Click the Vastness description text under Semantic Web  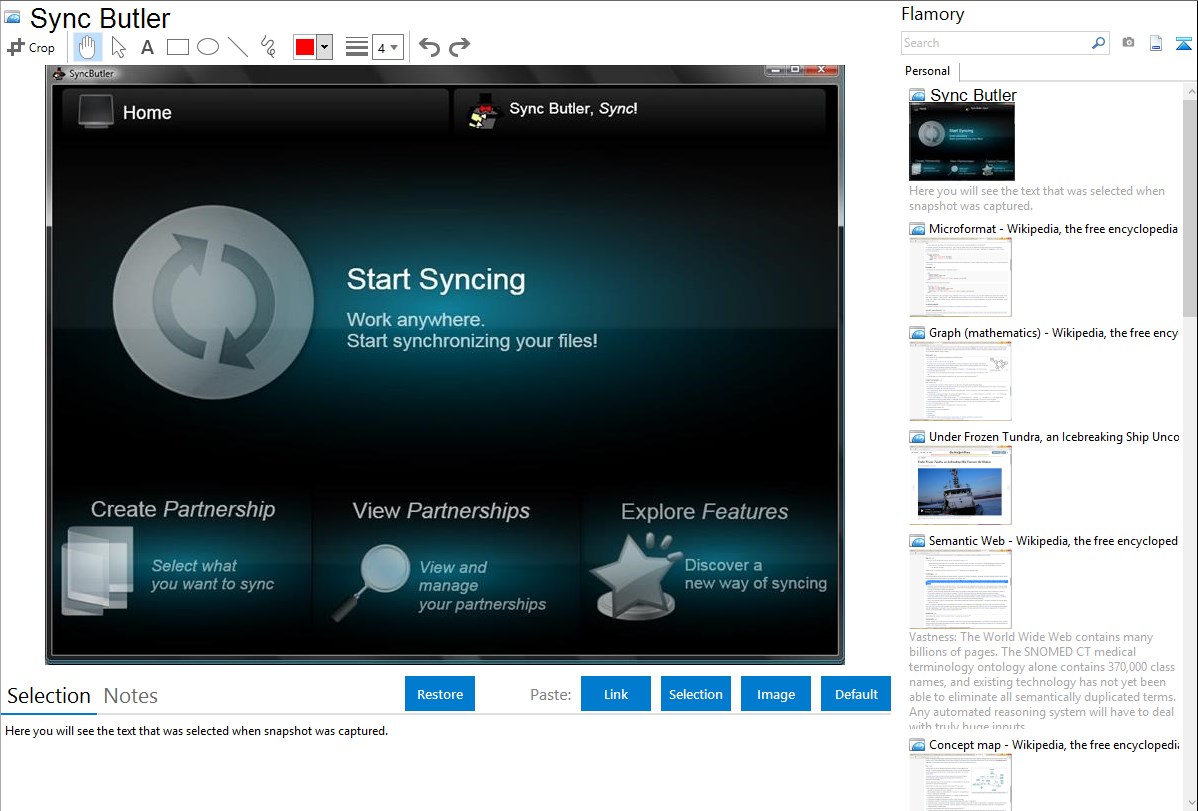click(1042, 681)
